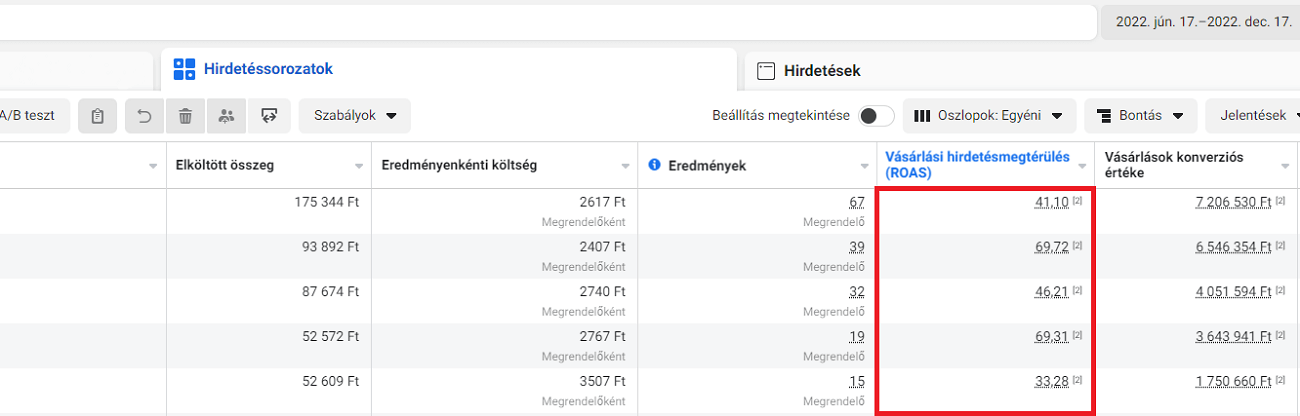Select the Hirdetéssorozatok tab
1300x416 pixels.
(268, 69)
